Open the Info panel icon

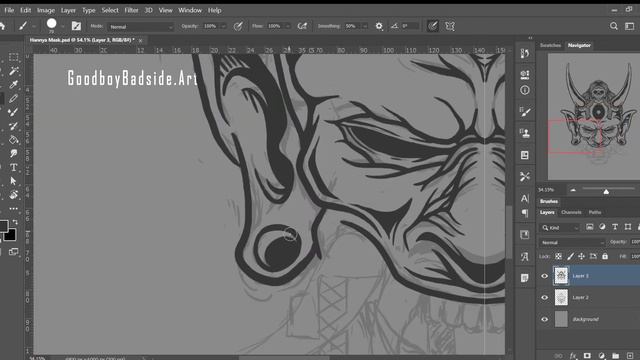(x=525, y=90)
